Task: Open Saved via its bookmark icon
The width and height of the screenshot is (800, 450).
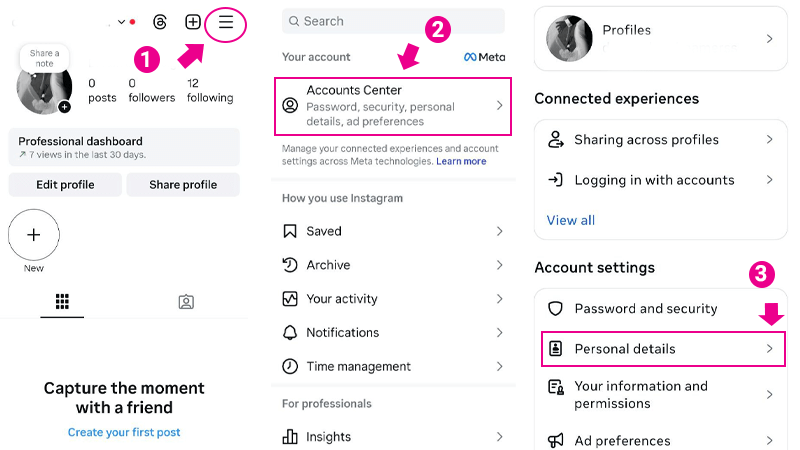Action: point(290,231)
